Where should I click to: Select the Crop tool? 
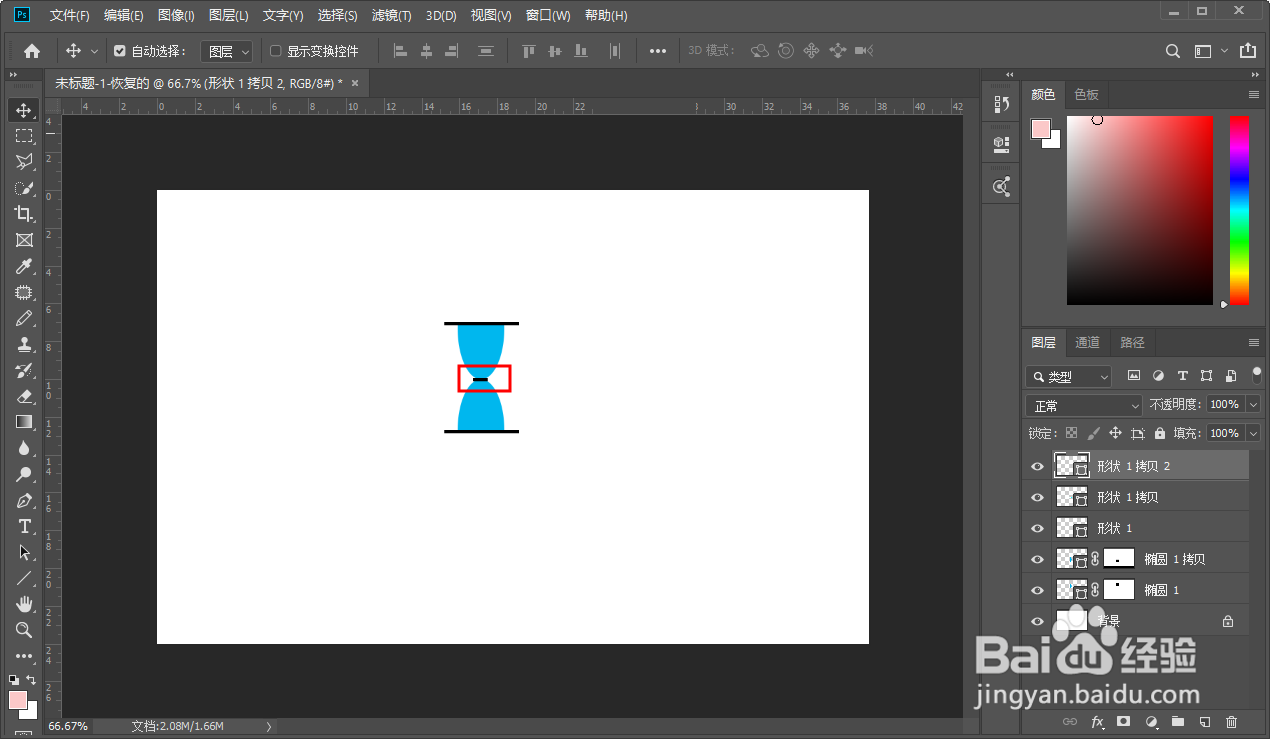point(24,214)
